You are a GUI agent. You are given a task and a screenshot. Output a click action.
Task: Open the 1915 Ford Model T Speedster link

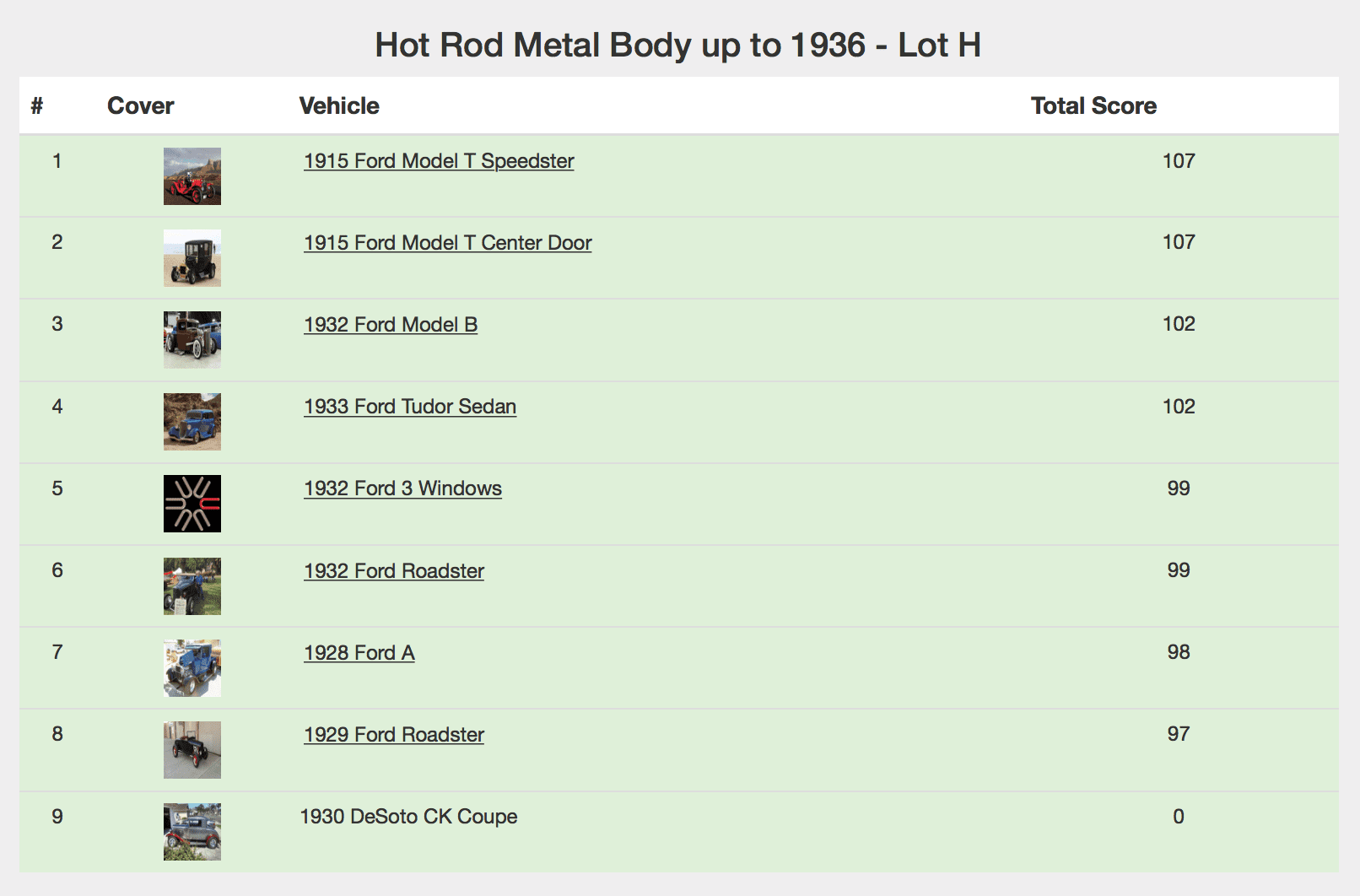coord(439,161)
